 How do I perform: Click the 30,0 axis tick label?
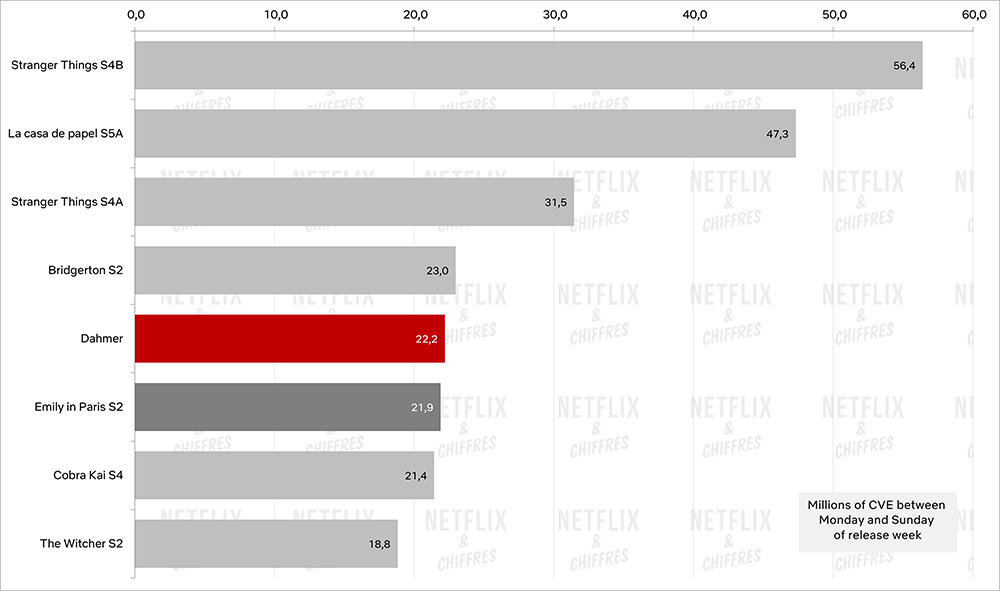[555, 15]
